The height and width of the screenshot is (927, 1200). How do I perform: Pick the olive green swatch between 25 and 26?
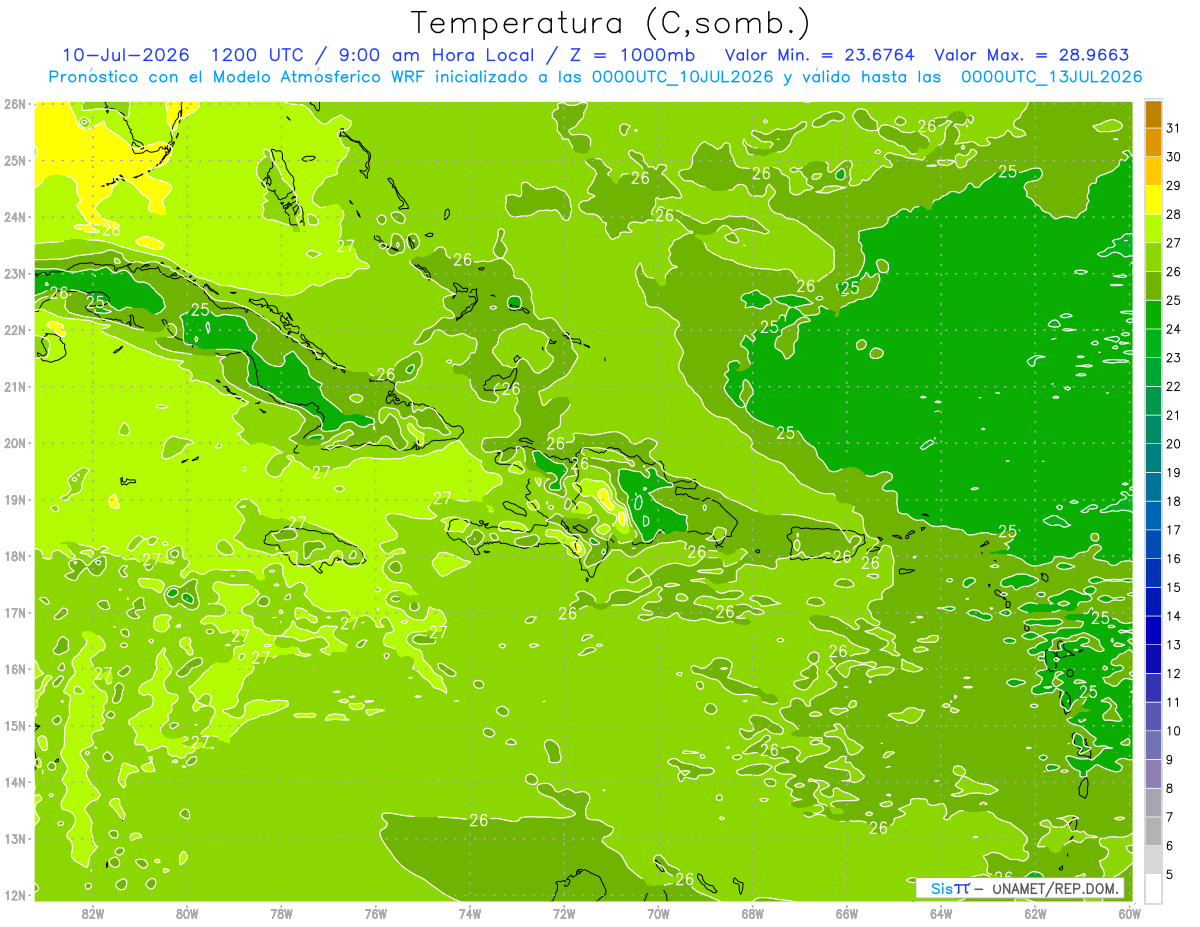pos(1153,286)
